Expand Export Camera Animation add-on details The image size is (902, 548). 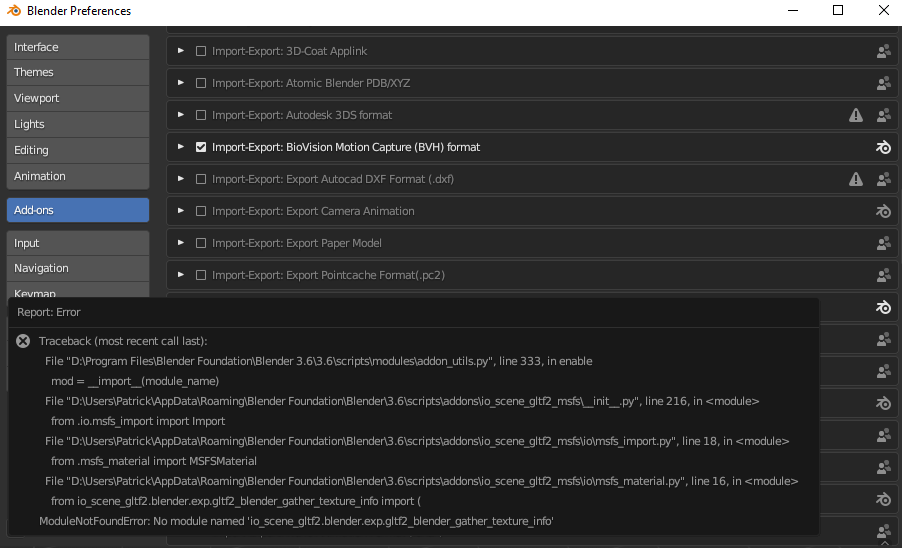(x=181, y=210)
